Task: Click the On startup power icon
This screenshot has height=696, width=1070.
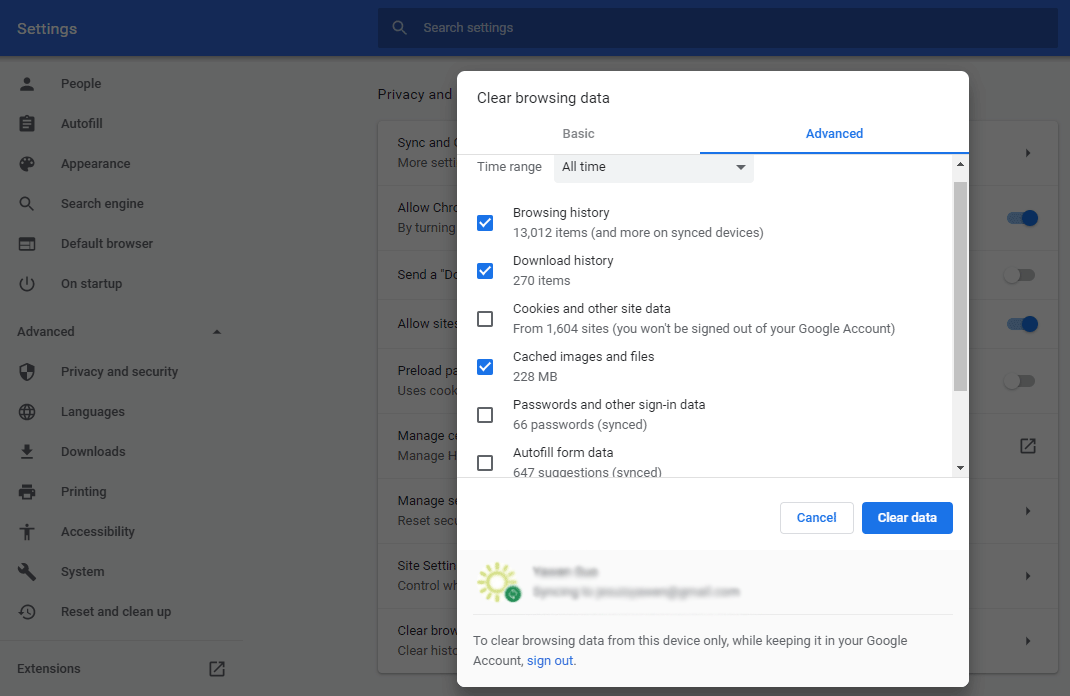Action: (x=26, y=283)
